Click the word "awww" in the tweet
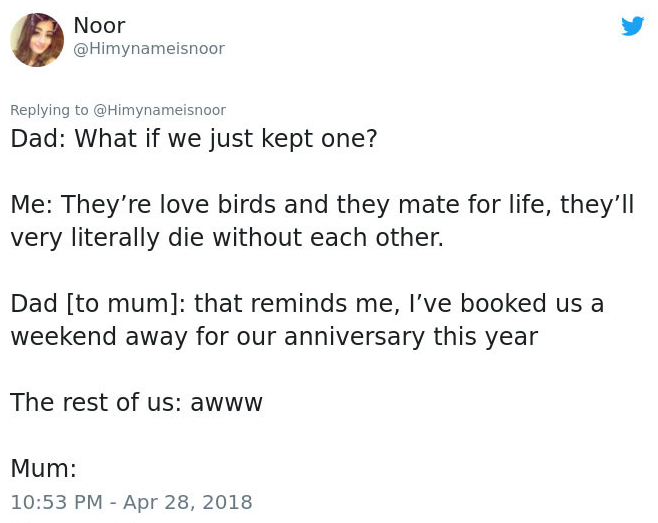Image resolution: width=658 pixels, height=523 pixels. click(x=226, y=403)
